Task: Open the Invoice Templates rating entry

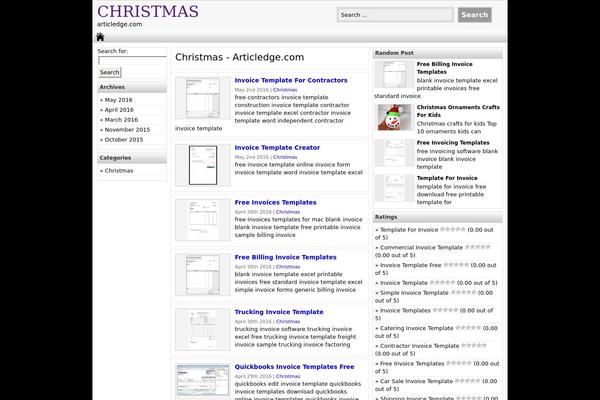Action: click(405, 311)
